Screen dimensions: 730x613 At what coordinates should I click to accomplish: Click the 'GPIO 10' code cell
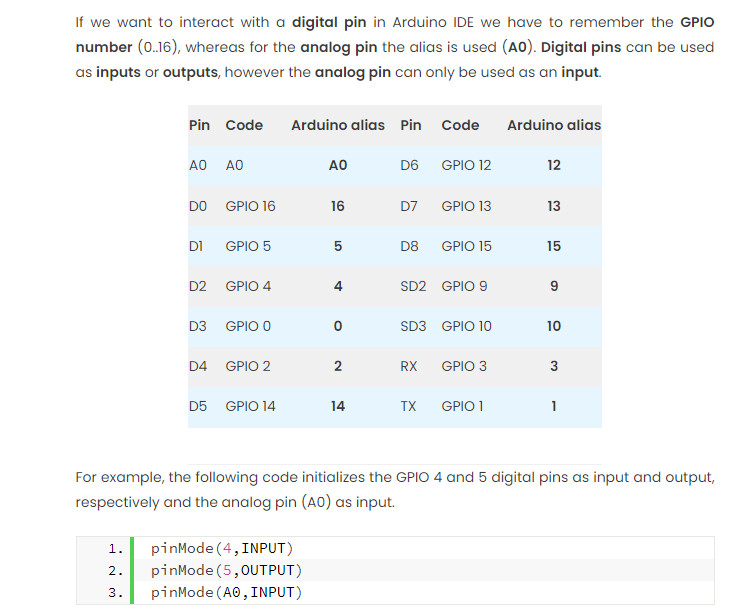pos(466,326)
